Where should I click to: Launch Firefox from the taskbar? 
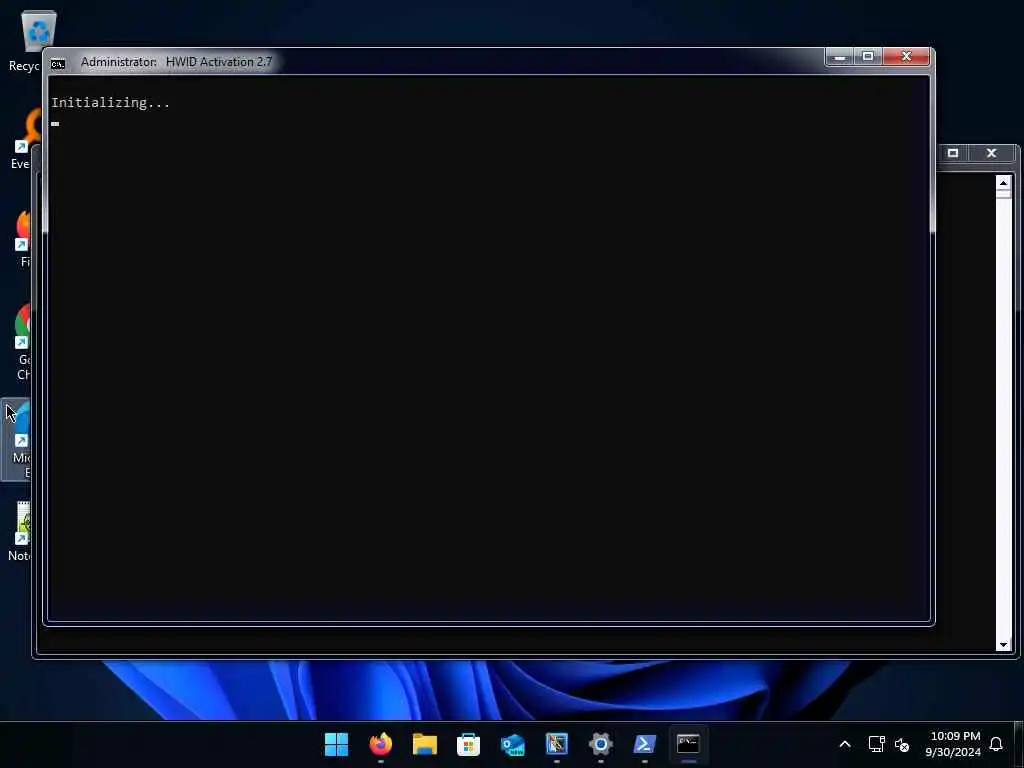pos(381,744)
